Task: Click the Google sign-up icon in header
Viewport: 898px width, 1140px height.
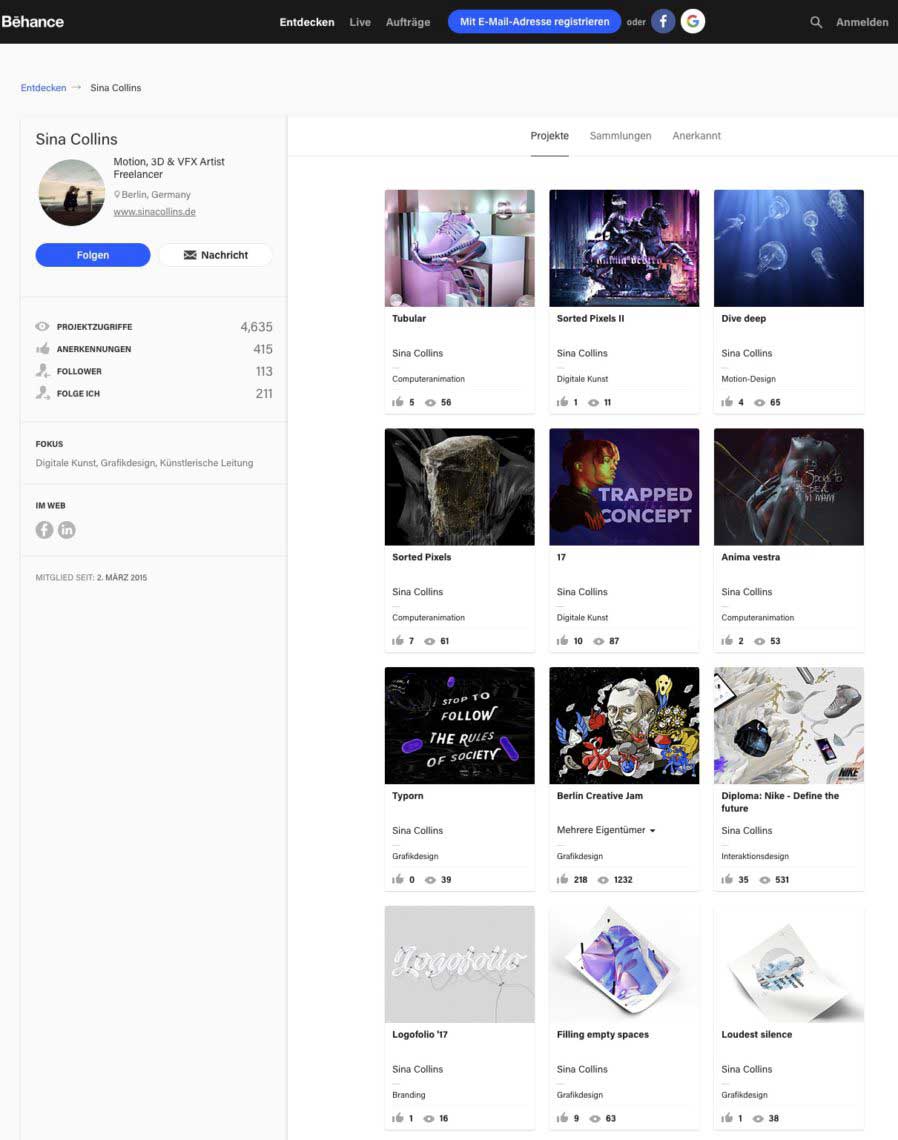Action: coord(693,22)
